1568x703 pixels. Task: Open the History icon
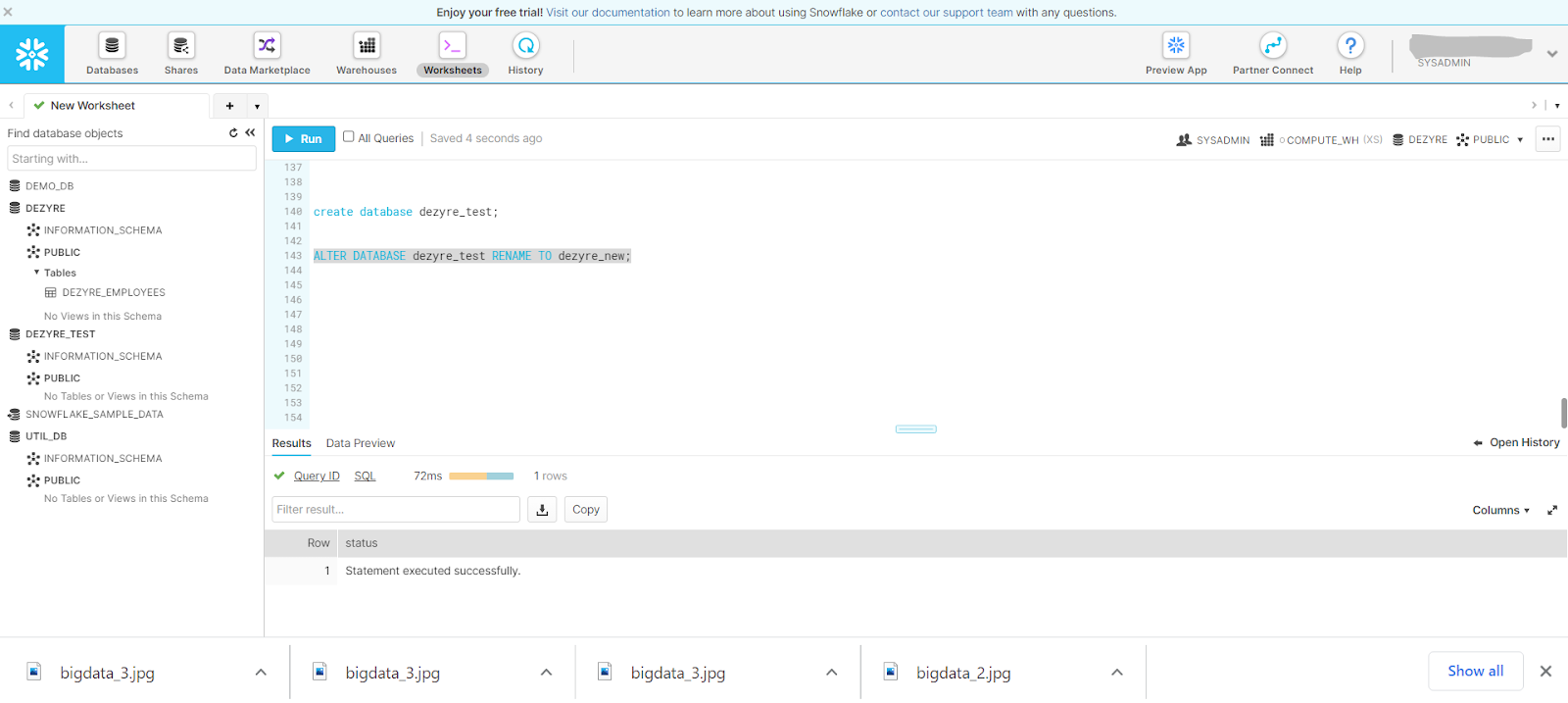point(525,46)
